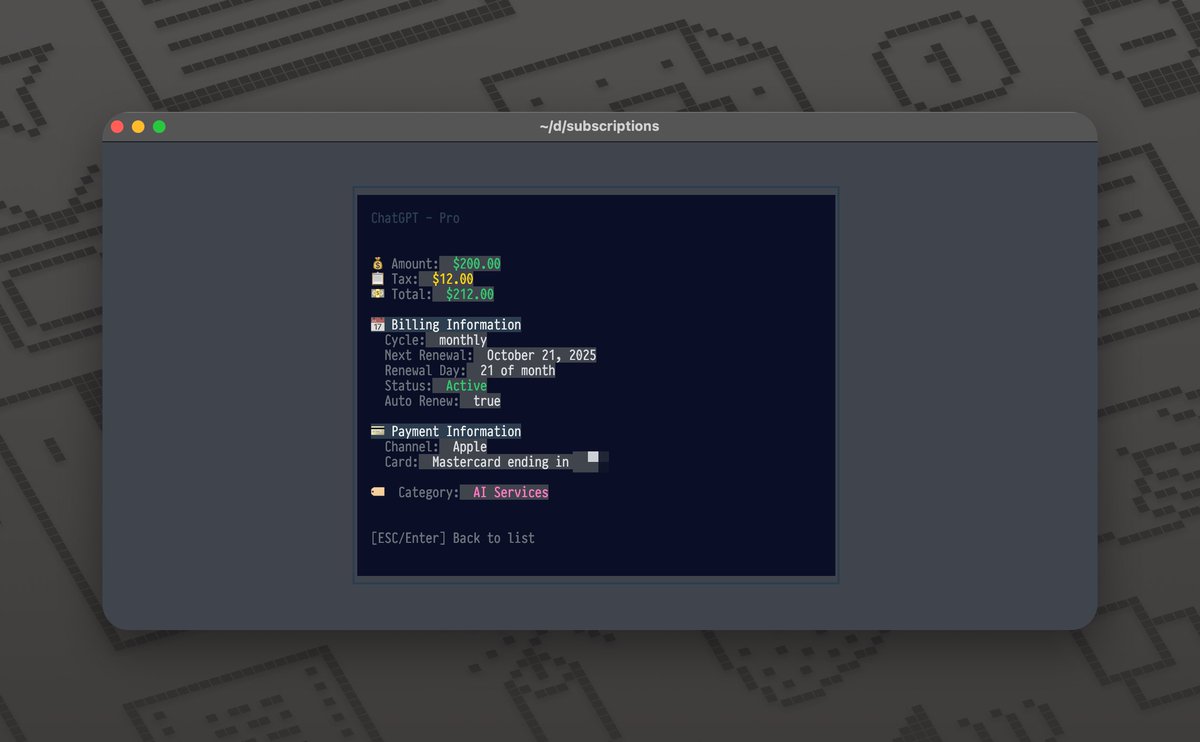Image resolution: width=1200 pixels, height=742 pixels.
Task: Click the Billing Information section title
Action: (456, 325)
